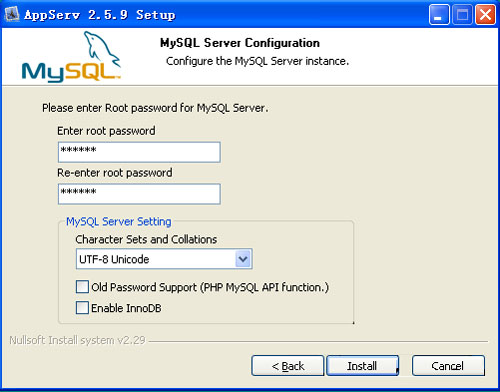
Task: Click the MySQL Server Setting group label
Action: pos(119,221)
